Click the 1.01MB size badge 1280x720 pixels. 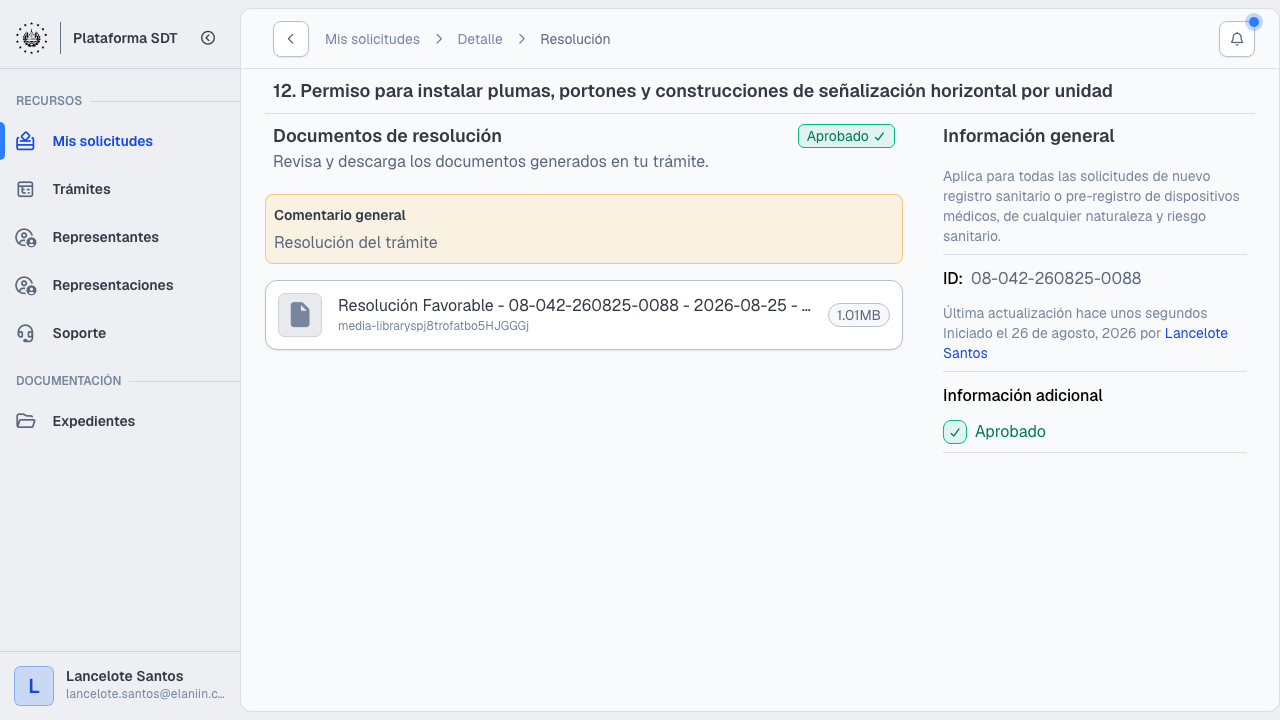[x=859, y=315]
